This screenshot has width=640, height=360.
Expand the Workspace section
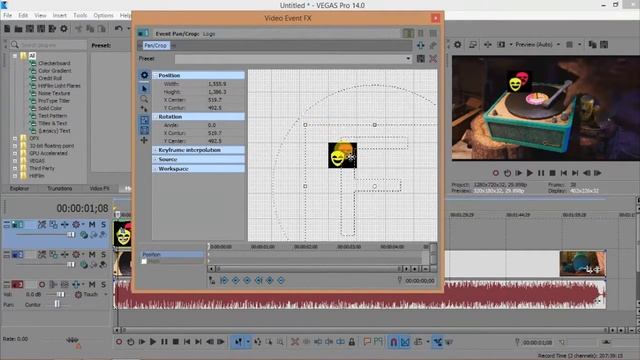[x=156, y=169]
